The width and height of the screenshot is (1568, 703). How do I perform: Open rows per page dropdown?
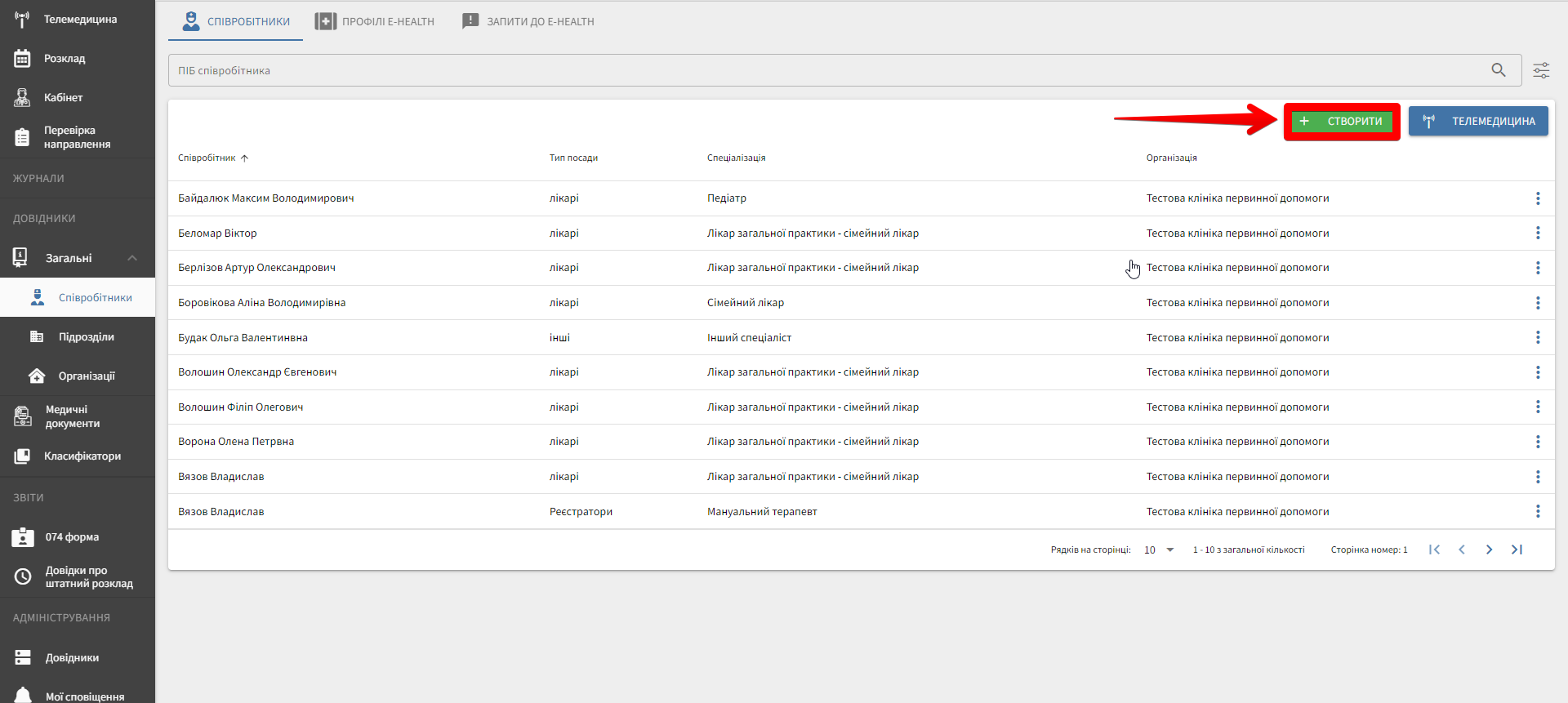(x=1159, y=549)
